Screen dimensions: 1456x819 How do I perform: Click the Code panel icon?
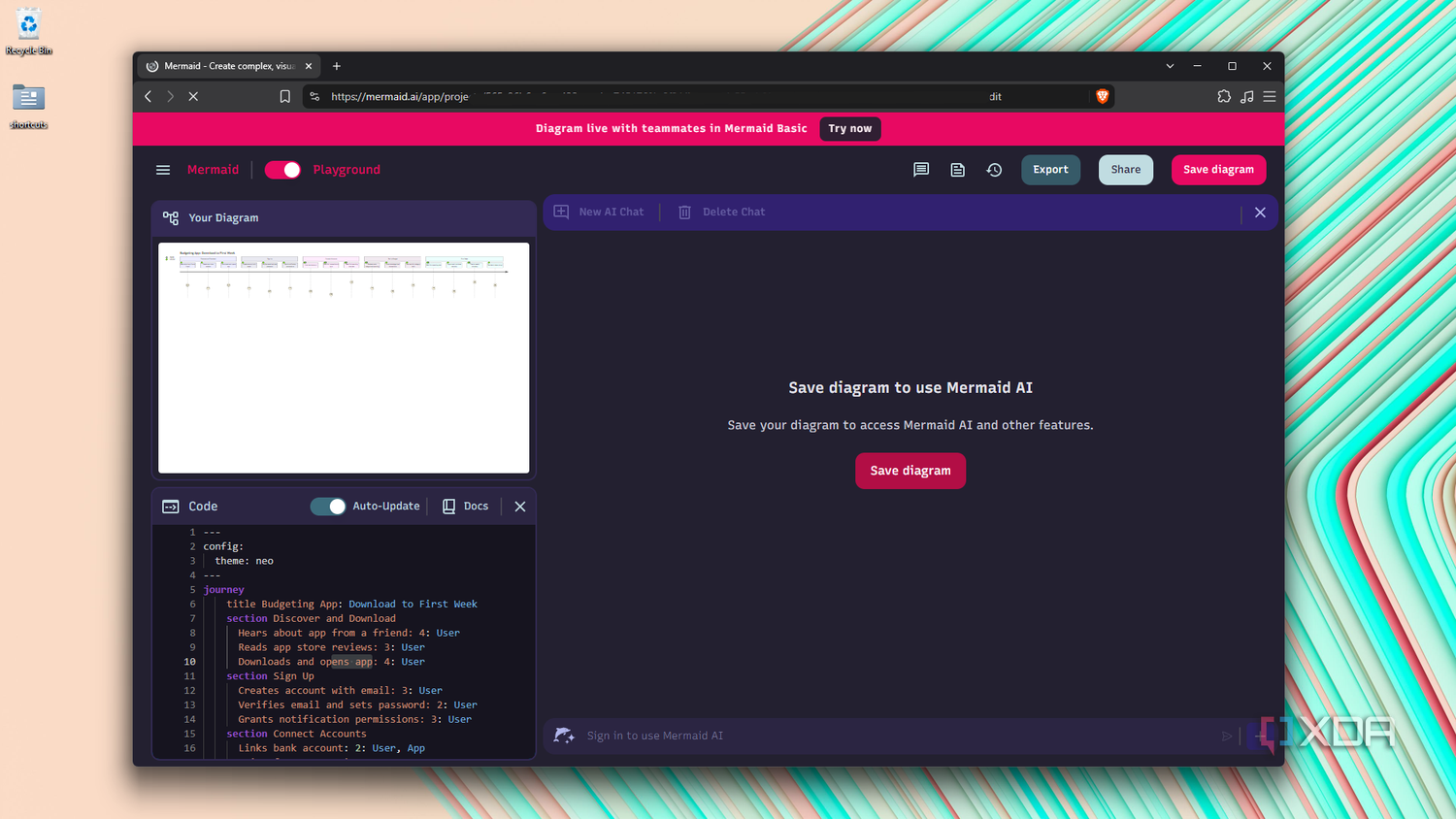click(171, 507)
